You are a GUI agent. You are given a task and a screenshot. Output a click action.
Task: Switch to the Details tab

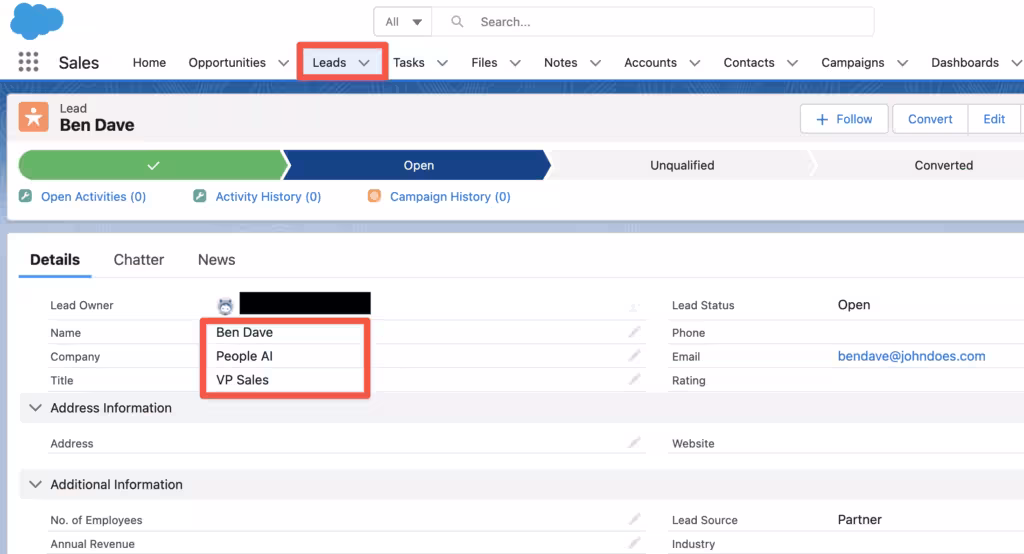click(x=55, y=260)
